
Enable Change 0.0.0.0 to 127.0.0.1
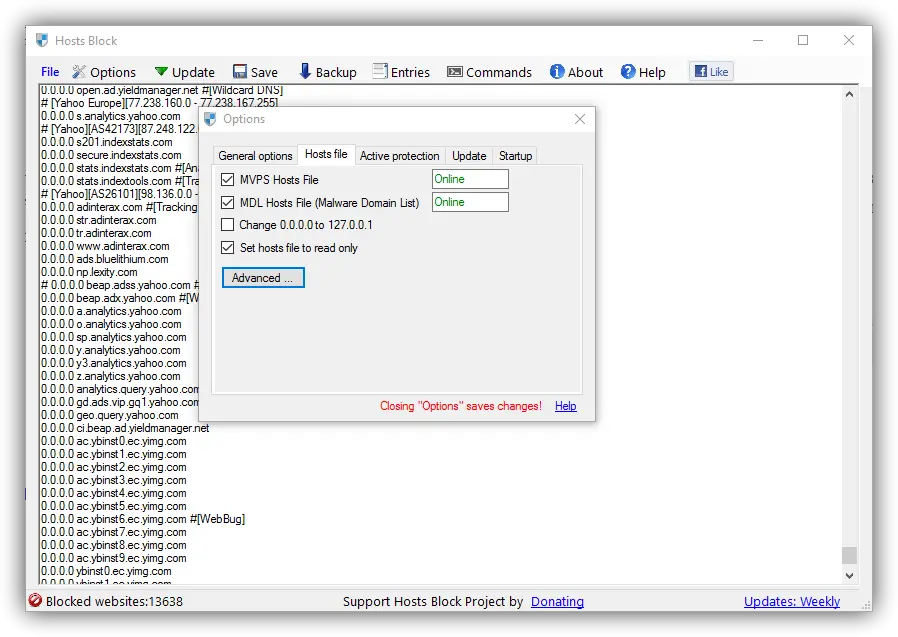click(227, 225)
